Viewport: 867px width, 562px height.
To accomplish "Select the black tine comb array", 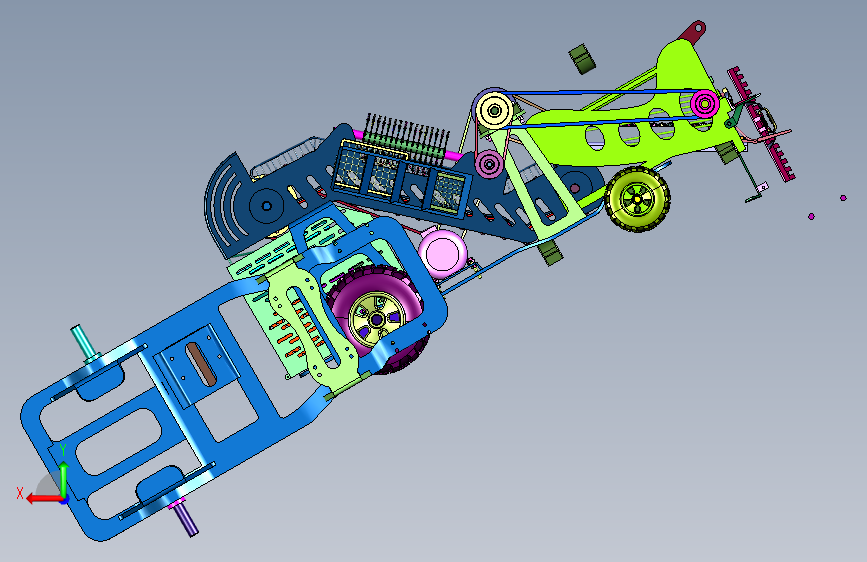I will pos(406,138).
